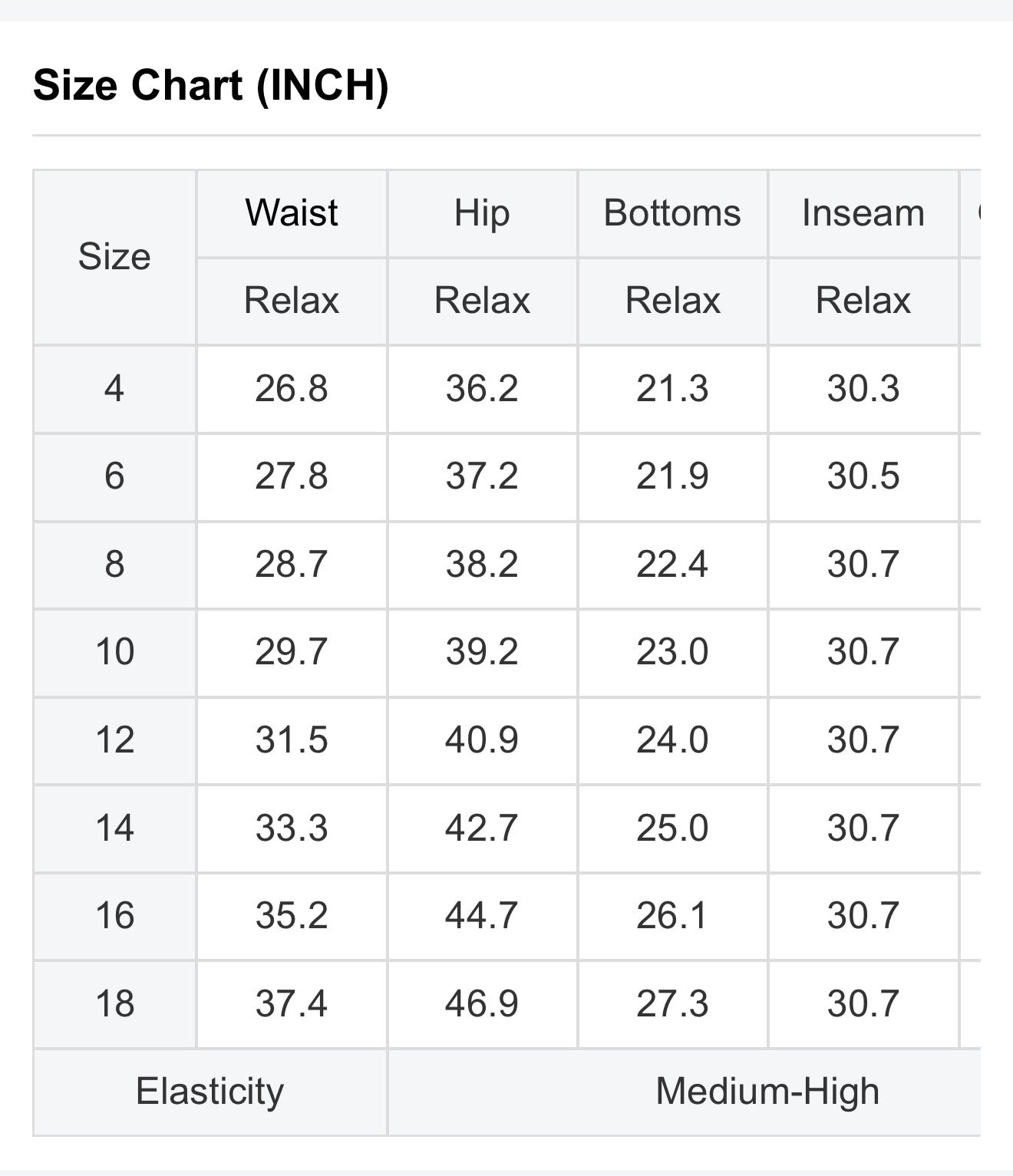1013x1176 pixels.
Task: Click the size 4 row label
Action: click(114, 388)
